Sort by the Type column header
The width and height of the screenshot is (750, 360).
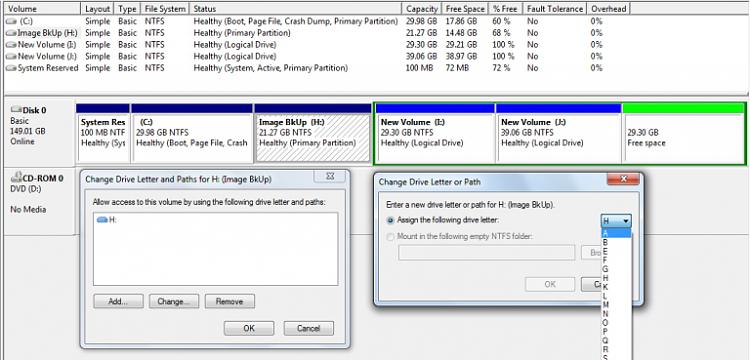tap(127, 9)
